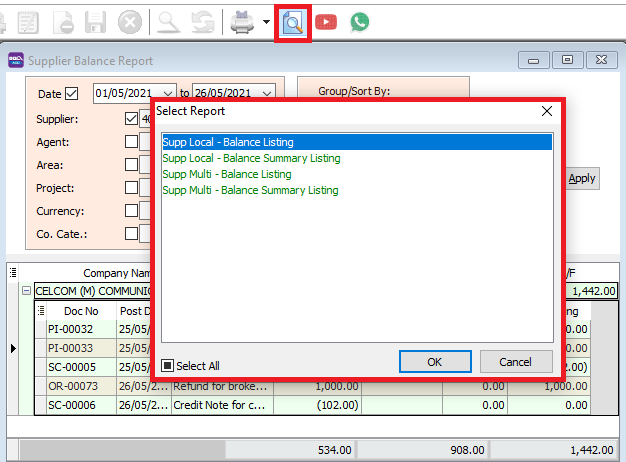The height and width of the screenshot is (462, 626).
Task: Click the WhatsApp support icon
Action: point(359,21)
